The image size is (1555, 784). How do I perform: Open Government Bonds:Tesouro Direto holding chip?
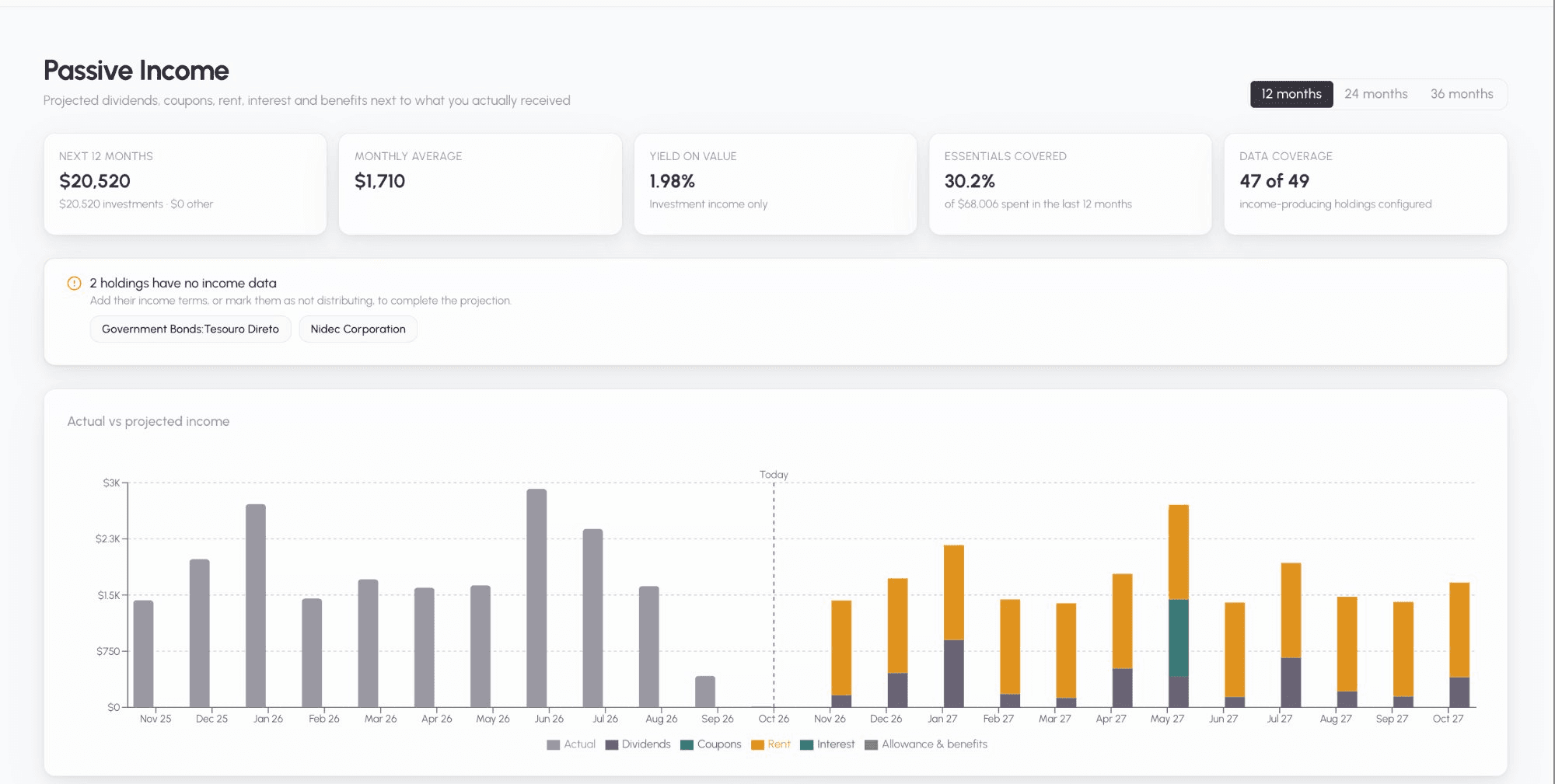click(190, 329)
